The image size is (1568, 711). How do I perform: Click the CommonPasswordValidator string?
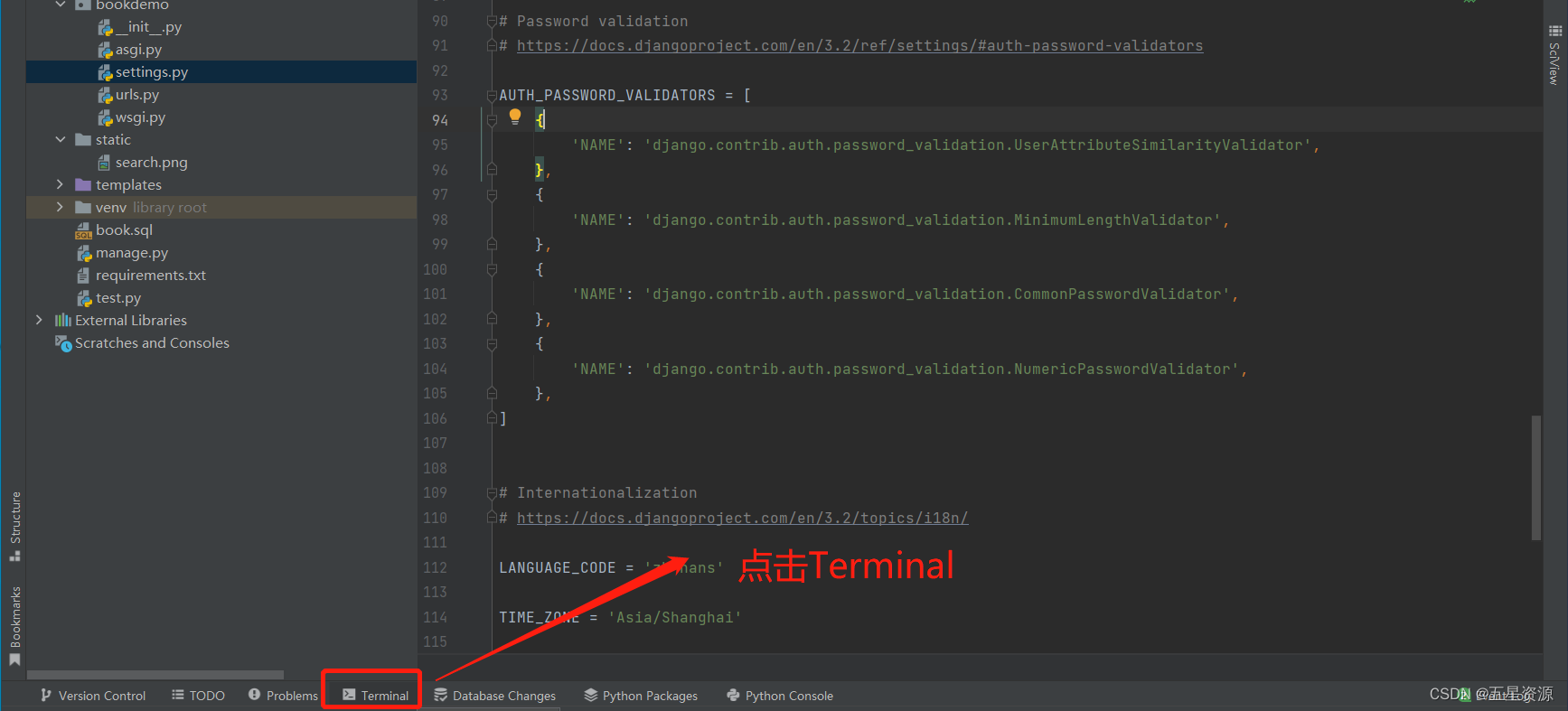point(936,294)
